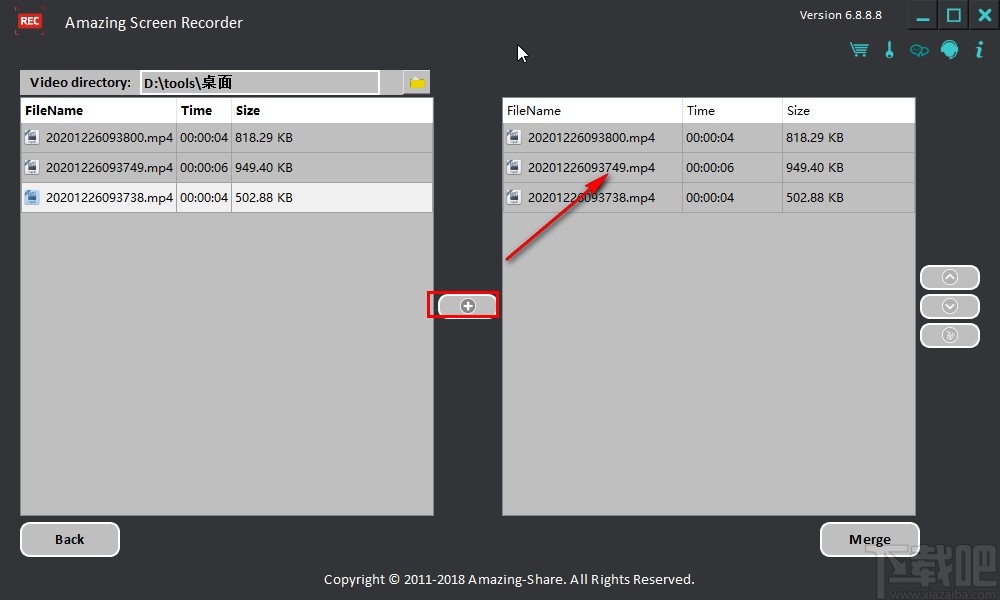Click the Merge button
Image resolution: width=1000 pixels, height=600 pixels.
point(869,539)
